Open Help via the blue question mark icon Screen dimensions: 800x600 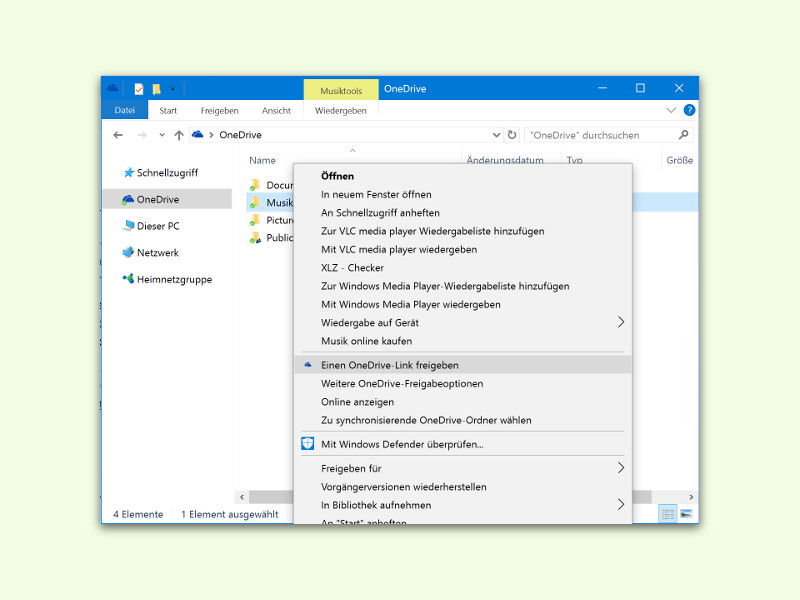[x=689, y=110]
